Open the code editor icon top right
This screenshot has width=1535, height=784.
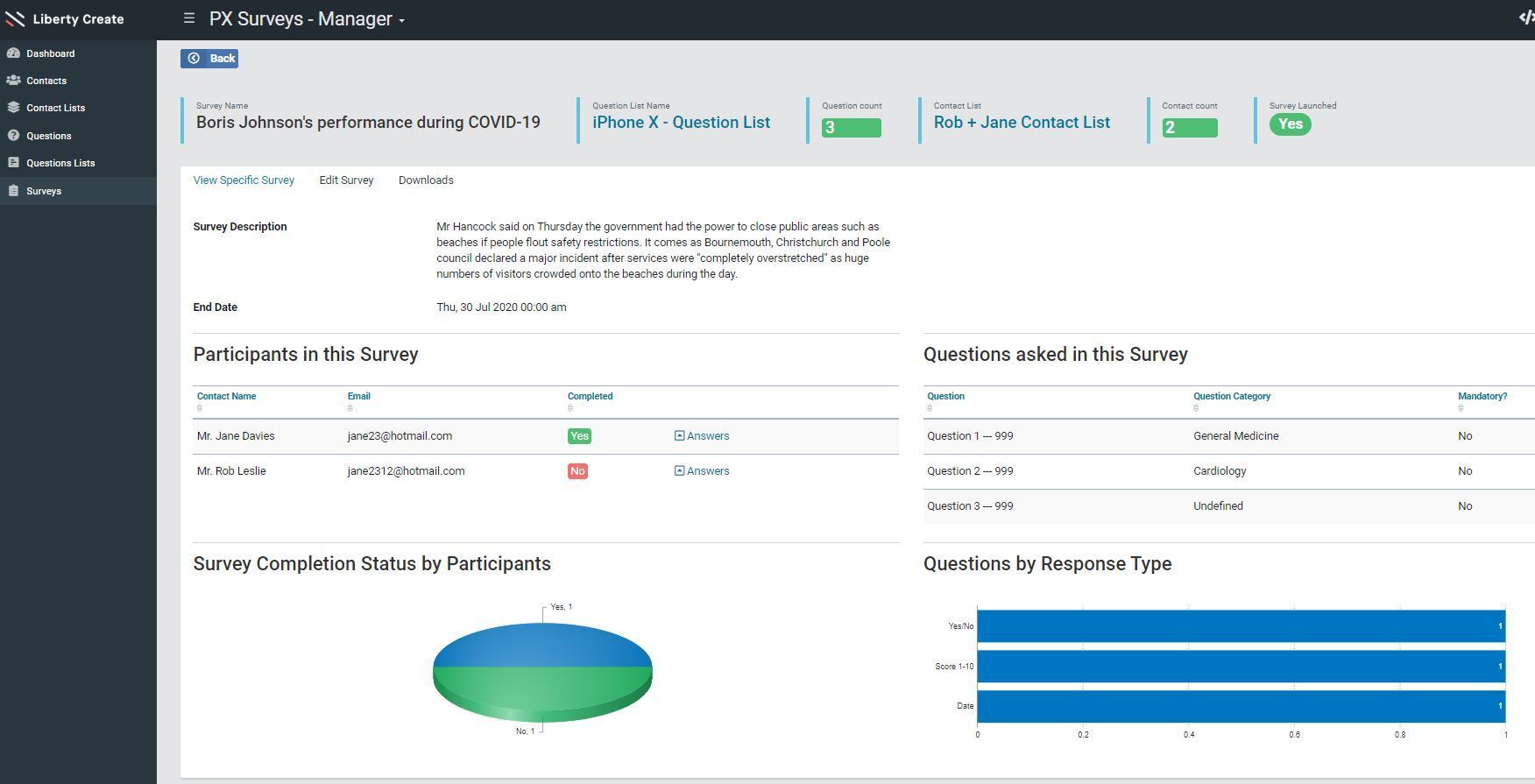point(1525,18)
